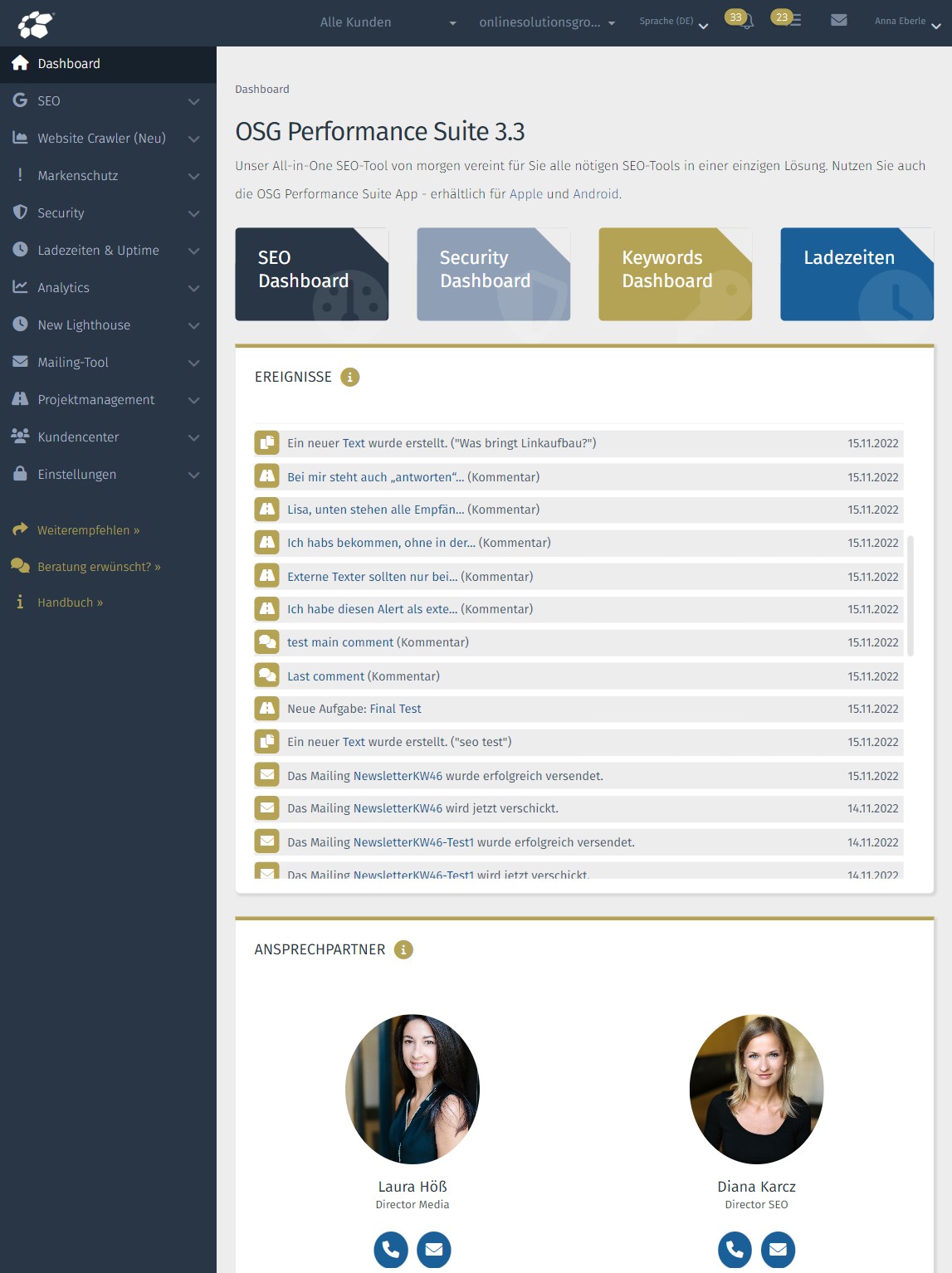Image resolution: width=952 pixels, height=1273 pixels.
Task: Click the road icon beside Projektmanagement
Action: [20, 399]
